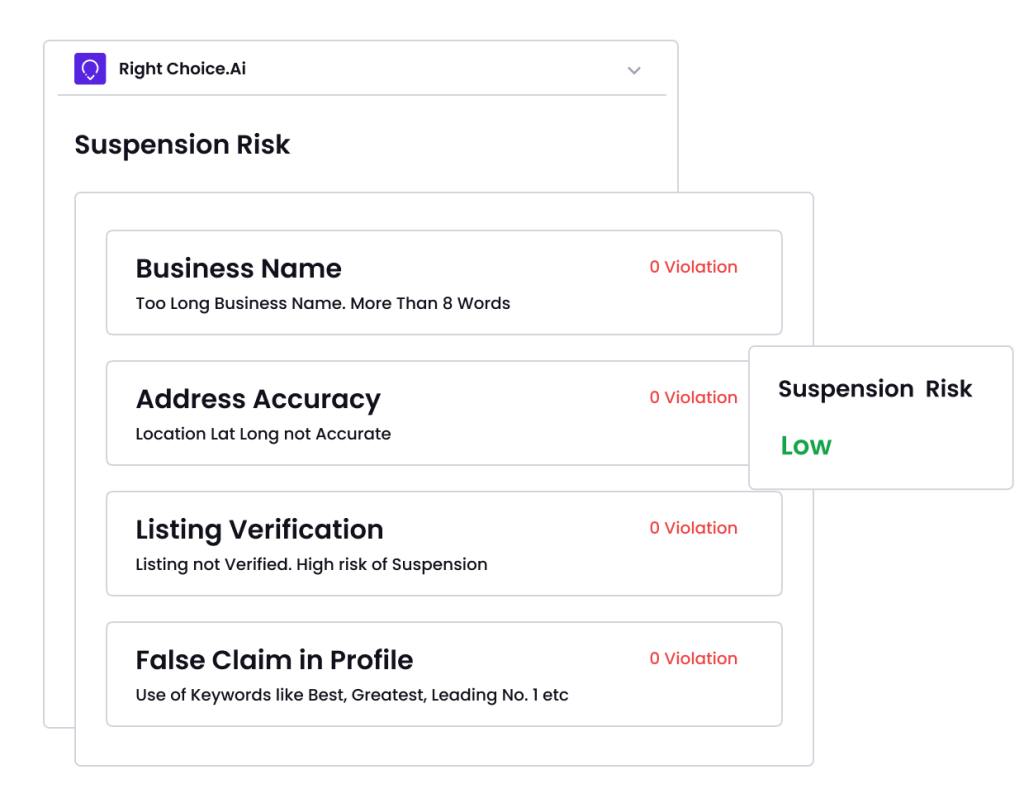
Task: Open the False Claim in Profile card
Action: pos(444,674)
